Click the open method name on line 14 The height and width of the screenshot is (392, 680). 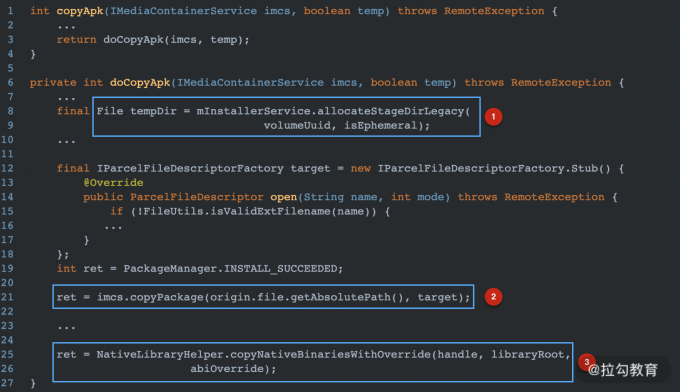284,197
